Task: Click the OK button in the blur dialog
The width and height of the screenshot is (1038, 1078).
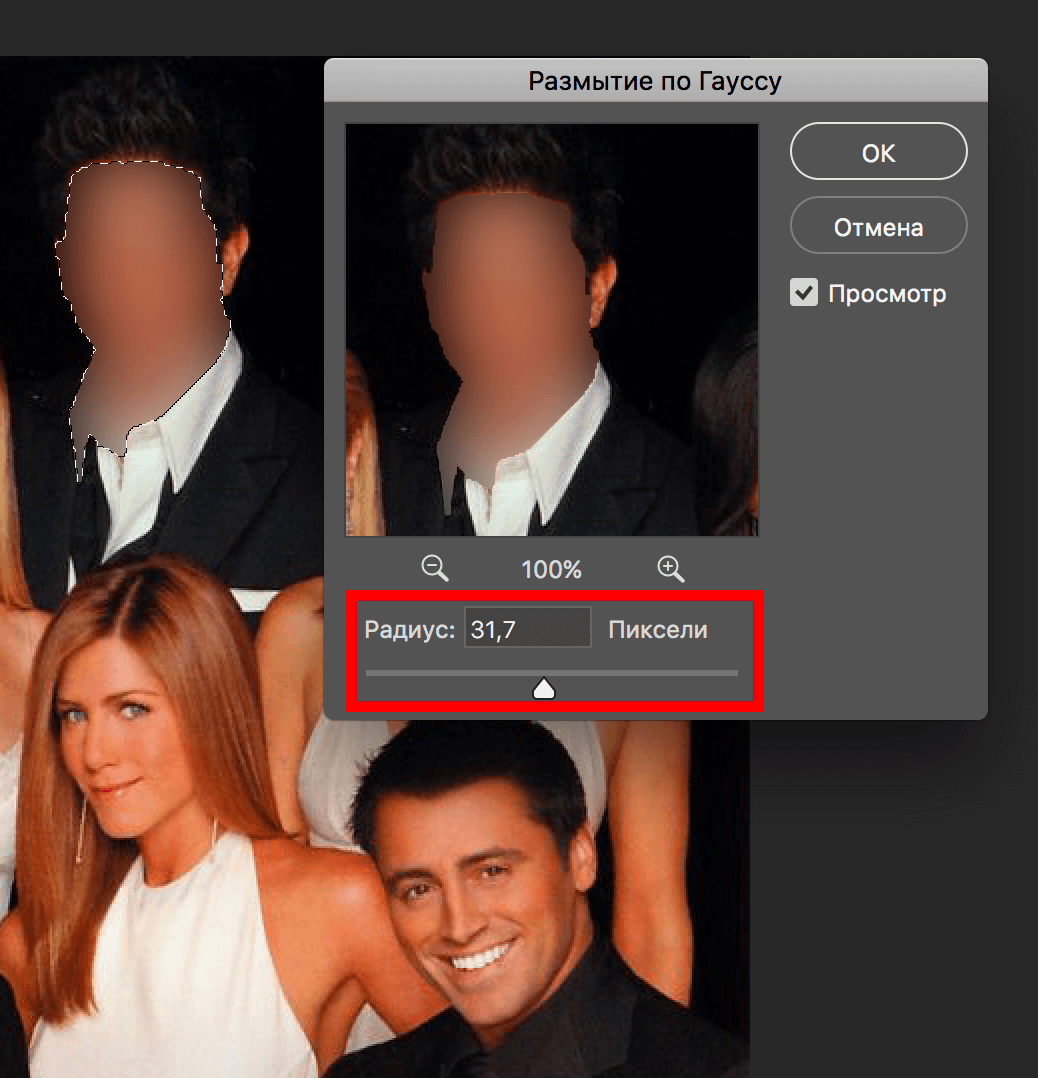Action: [x=878, y=153]
